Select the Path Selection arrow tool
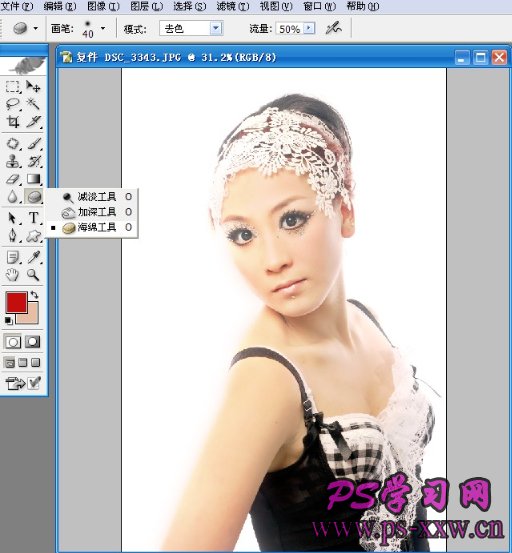 click(13, 218)
